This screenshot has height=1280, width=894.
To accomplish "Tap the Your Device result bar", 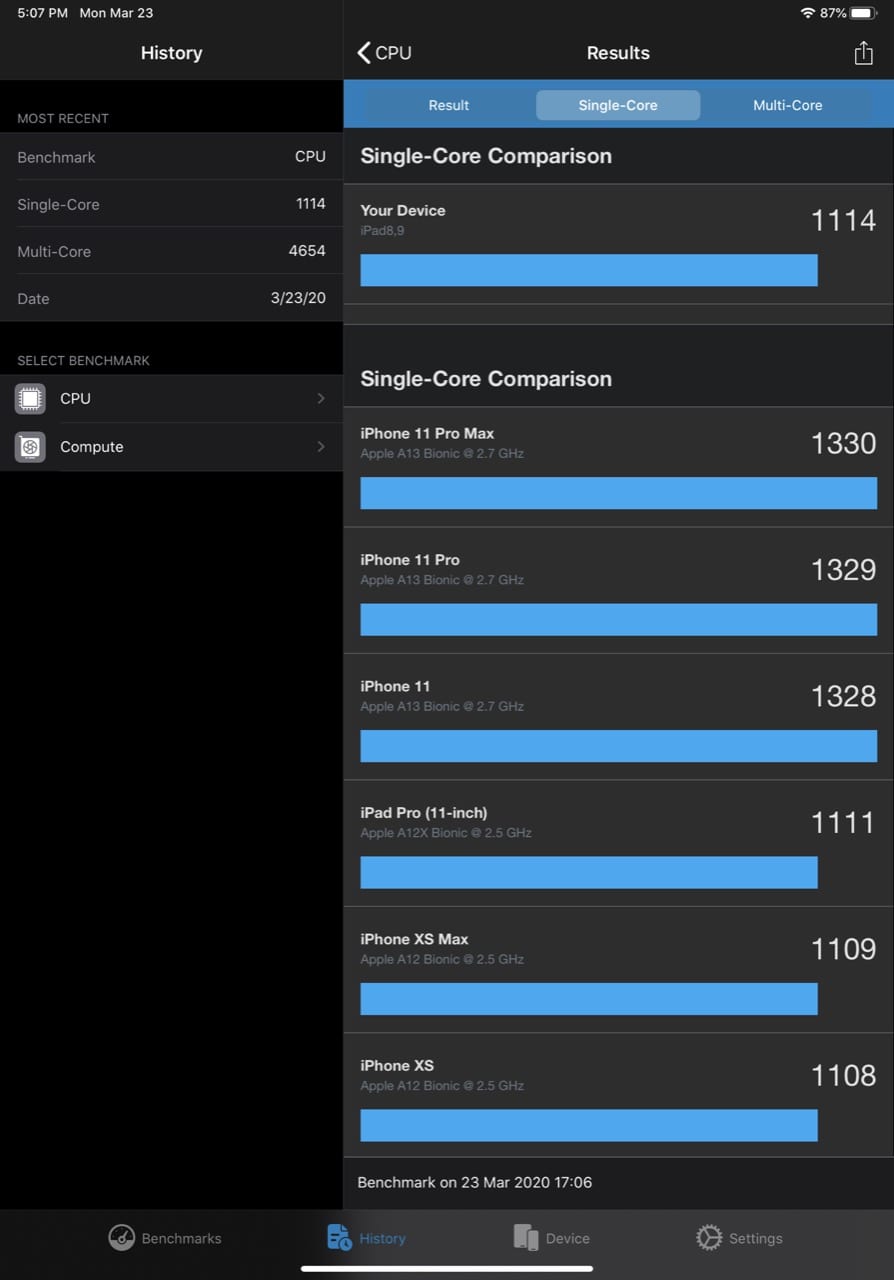I will pyautogui.click(x=589, y=270).
